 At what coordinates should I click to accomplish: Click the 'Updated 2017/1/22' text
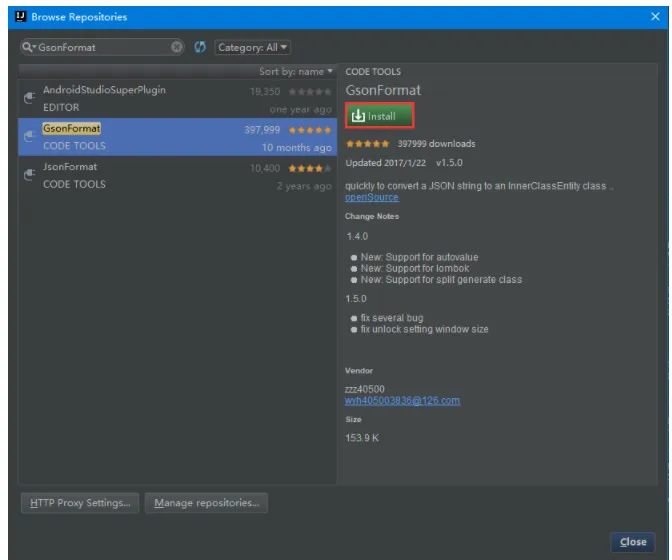click(x=386, y=163)
